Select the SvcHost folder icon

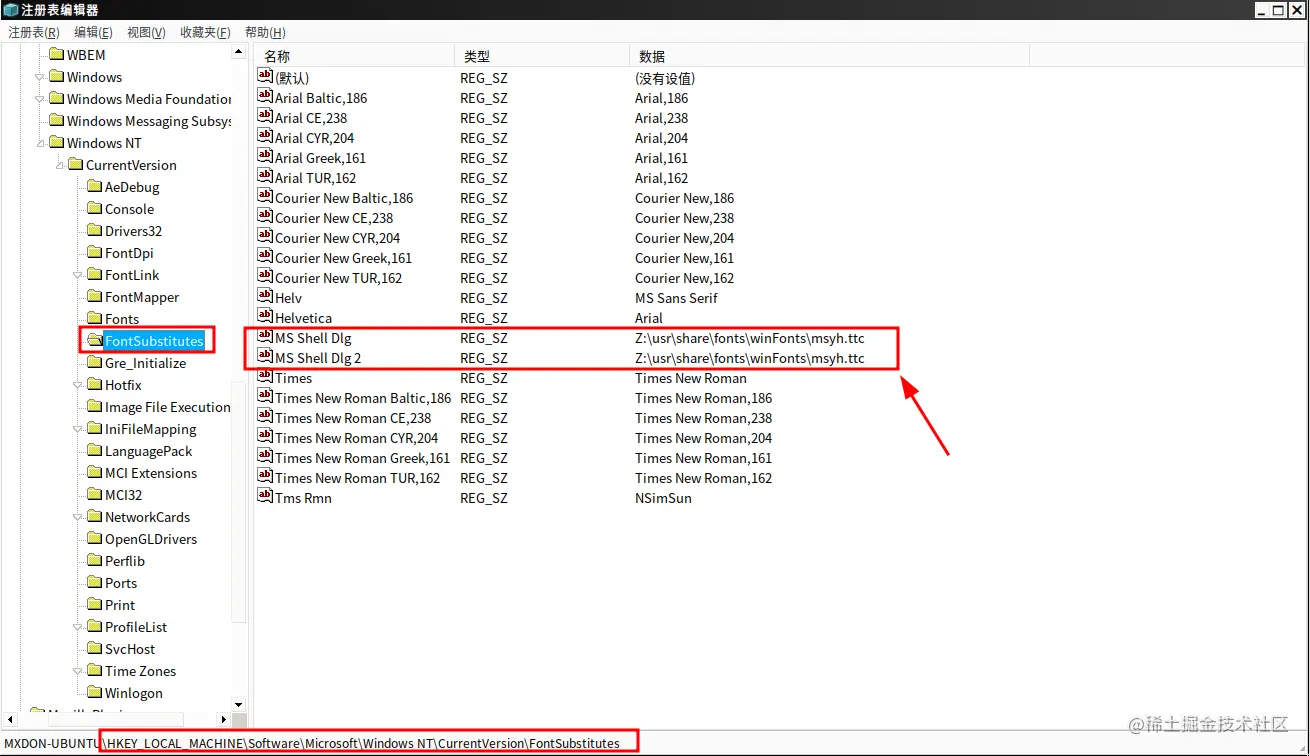pyautogui.click(x=95, y=649)
